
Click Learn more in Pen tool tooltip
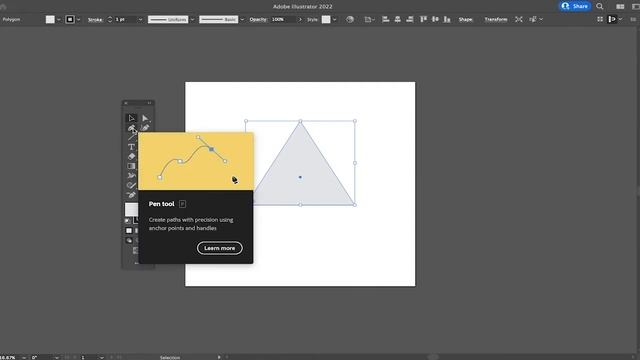click(x=220, y=248)
